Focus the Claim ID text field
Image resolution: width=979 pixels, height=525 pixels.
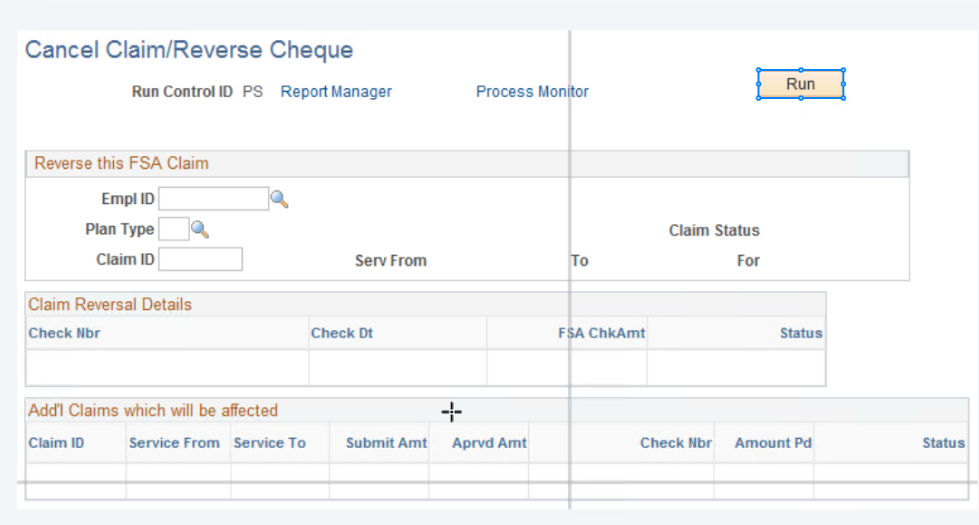pos(200,260)
